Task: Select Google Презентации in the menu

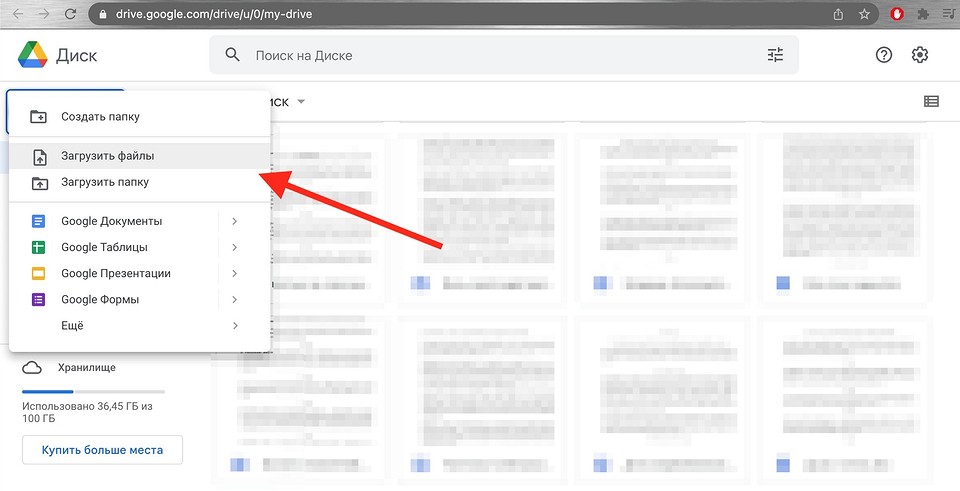Action: tap(115, 273)
